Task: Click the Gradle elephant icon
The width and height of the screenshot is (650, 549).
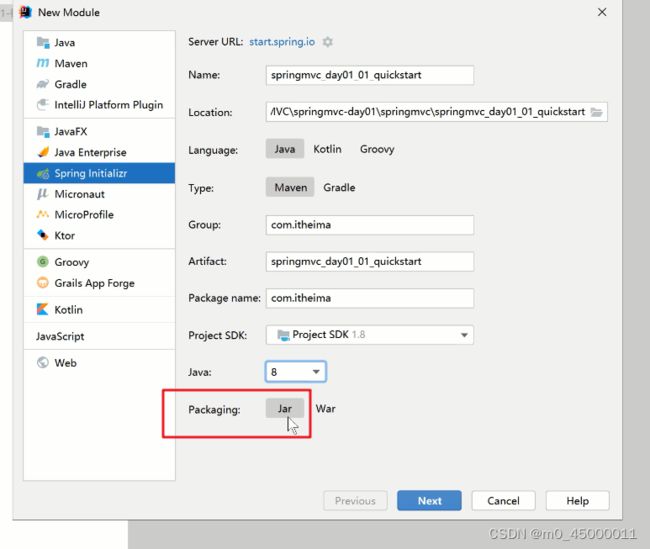Action: 43,84
